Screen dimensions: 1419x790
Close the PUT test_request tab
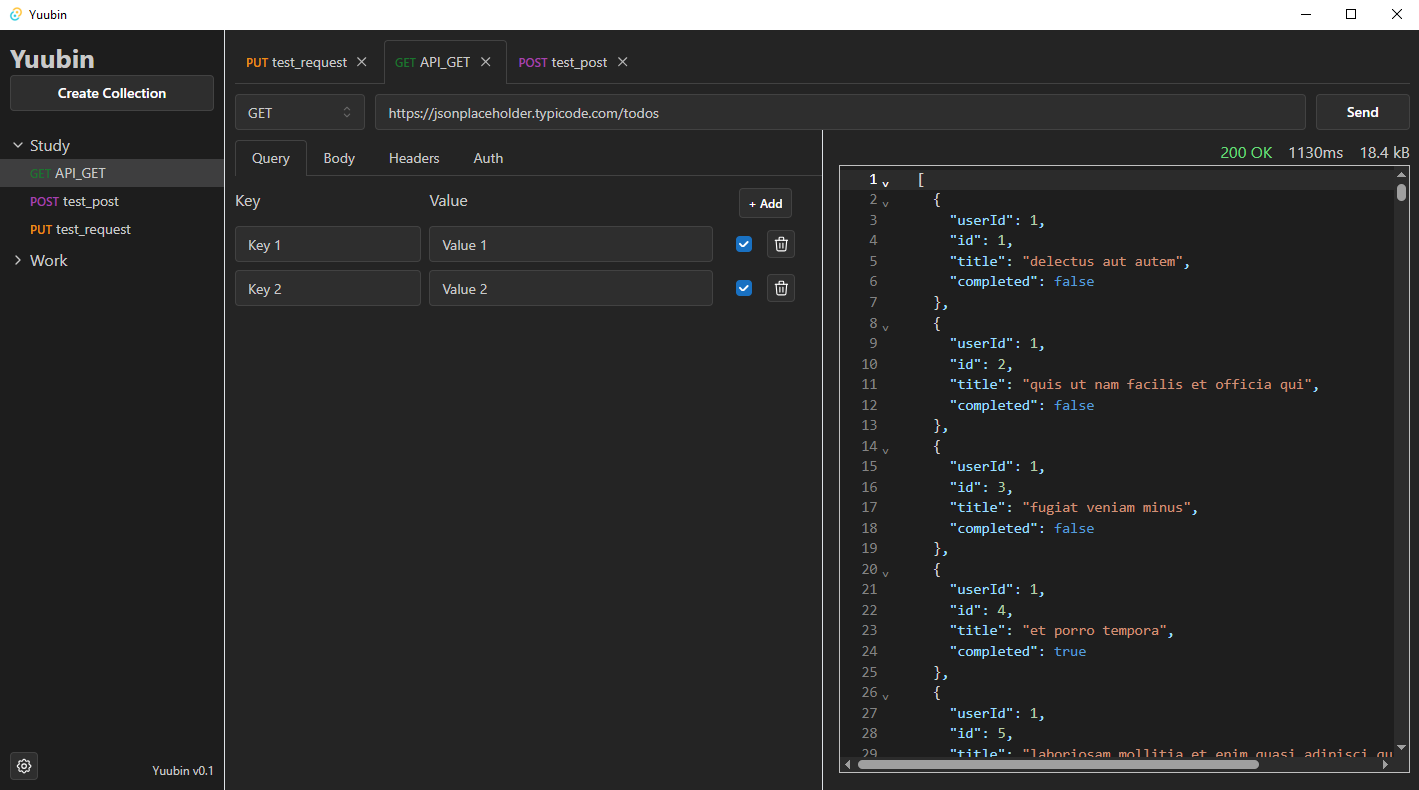pyautogui.click(x=362, y=62)
